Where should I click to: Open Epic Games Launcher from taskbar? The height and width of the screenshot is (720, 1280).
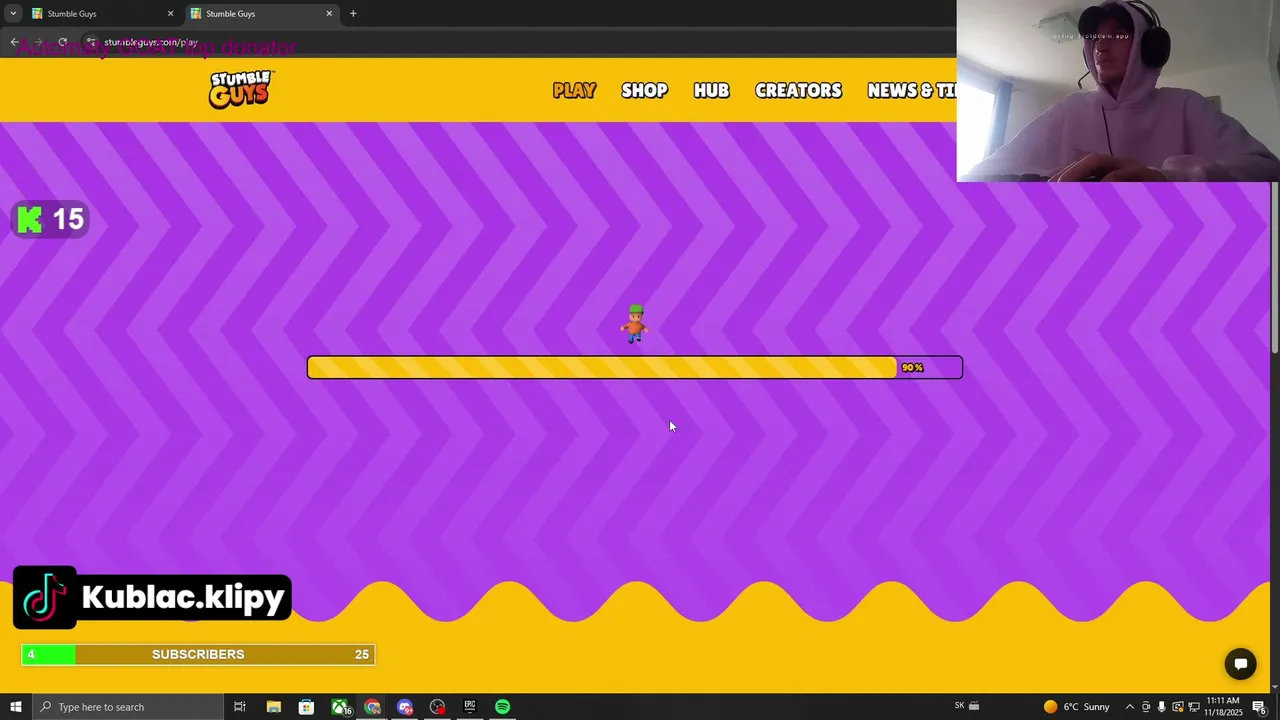tap(469, 707)
